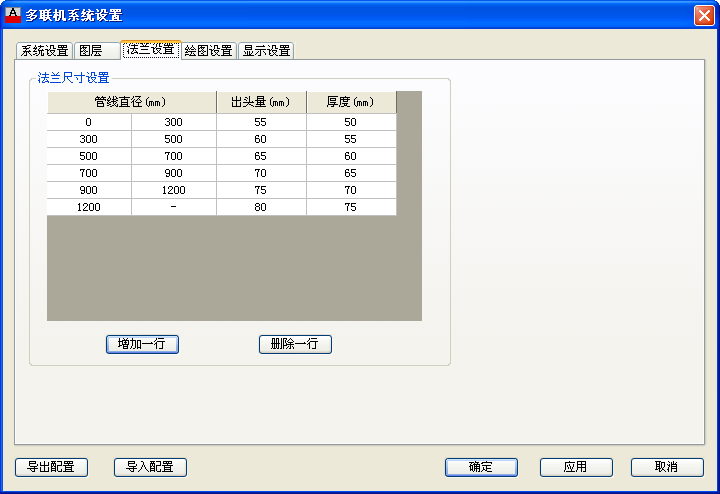
Task: Select the 出头量 cell showing 55
Action: pos(261,122)
